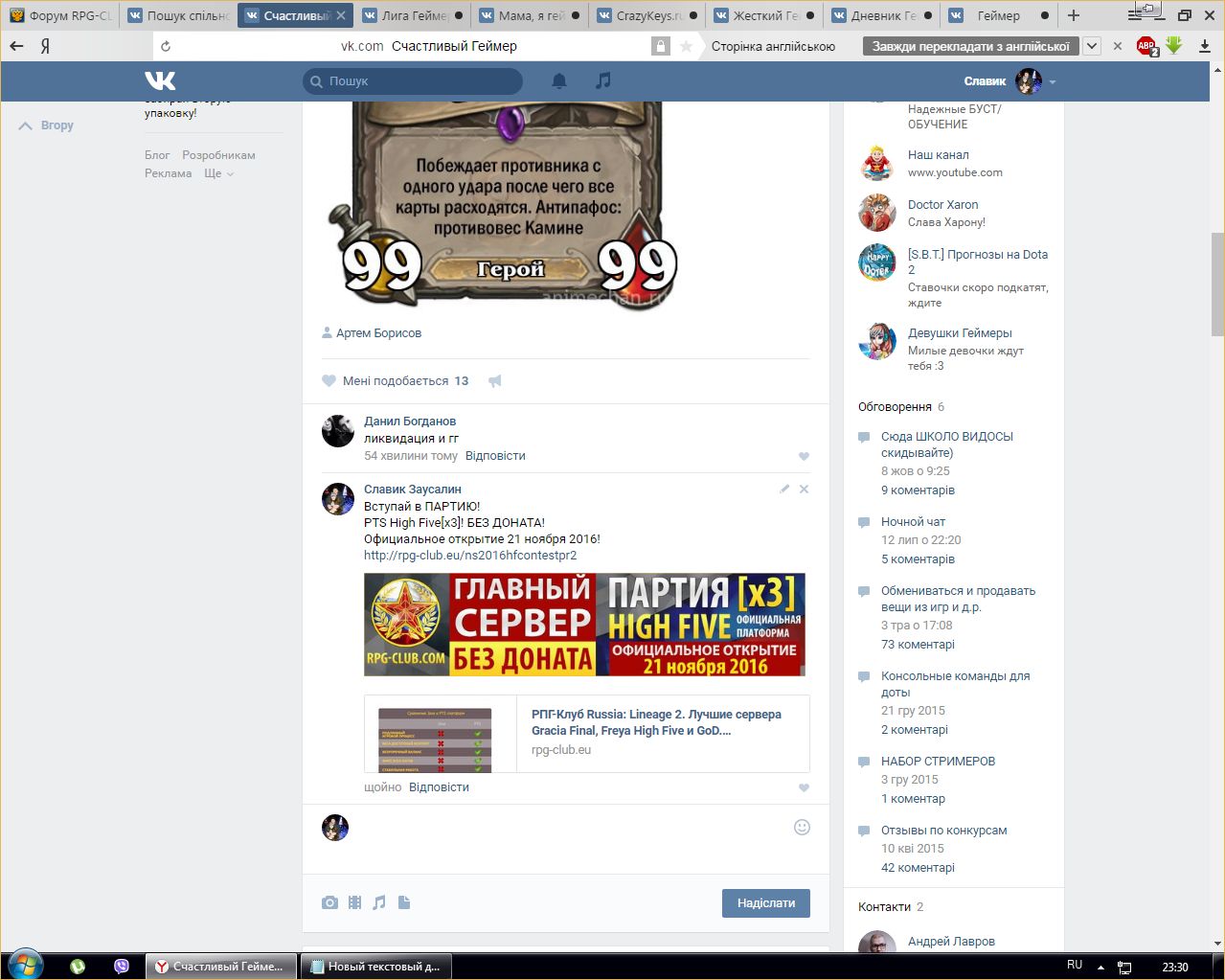Screen dimensions: 1225x980
Task: Click the Yandex Я home button
Action: [x=45, y=46]
